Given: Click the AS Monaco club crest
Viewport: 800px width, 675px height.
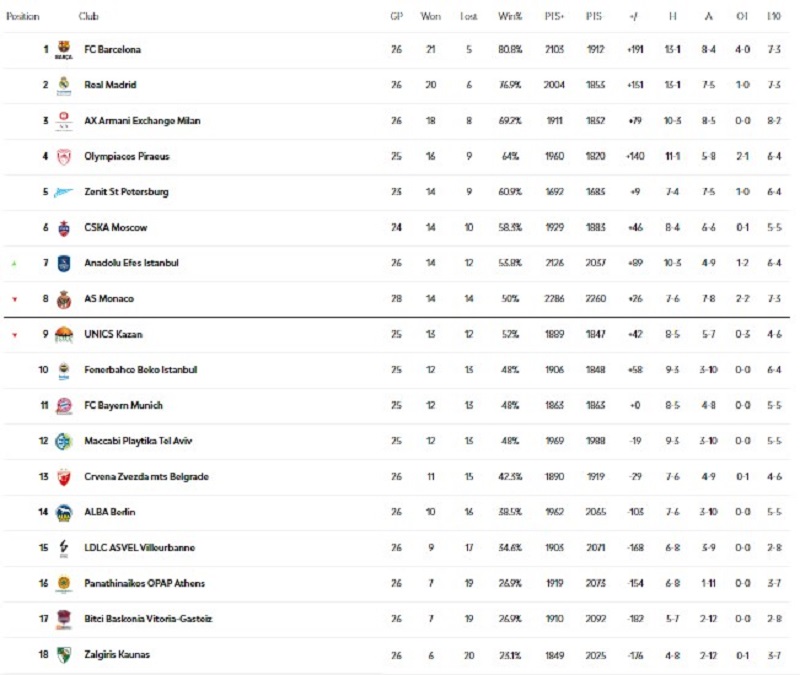Looking at the screenshot, I should (64, 299).
